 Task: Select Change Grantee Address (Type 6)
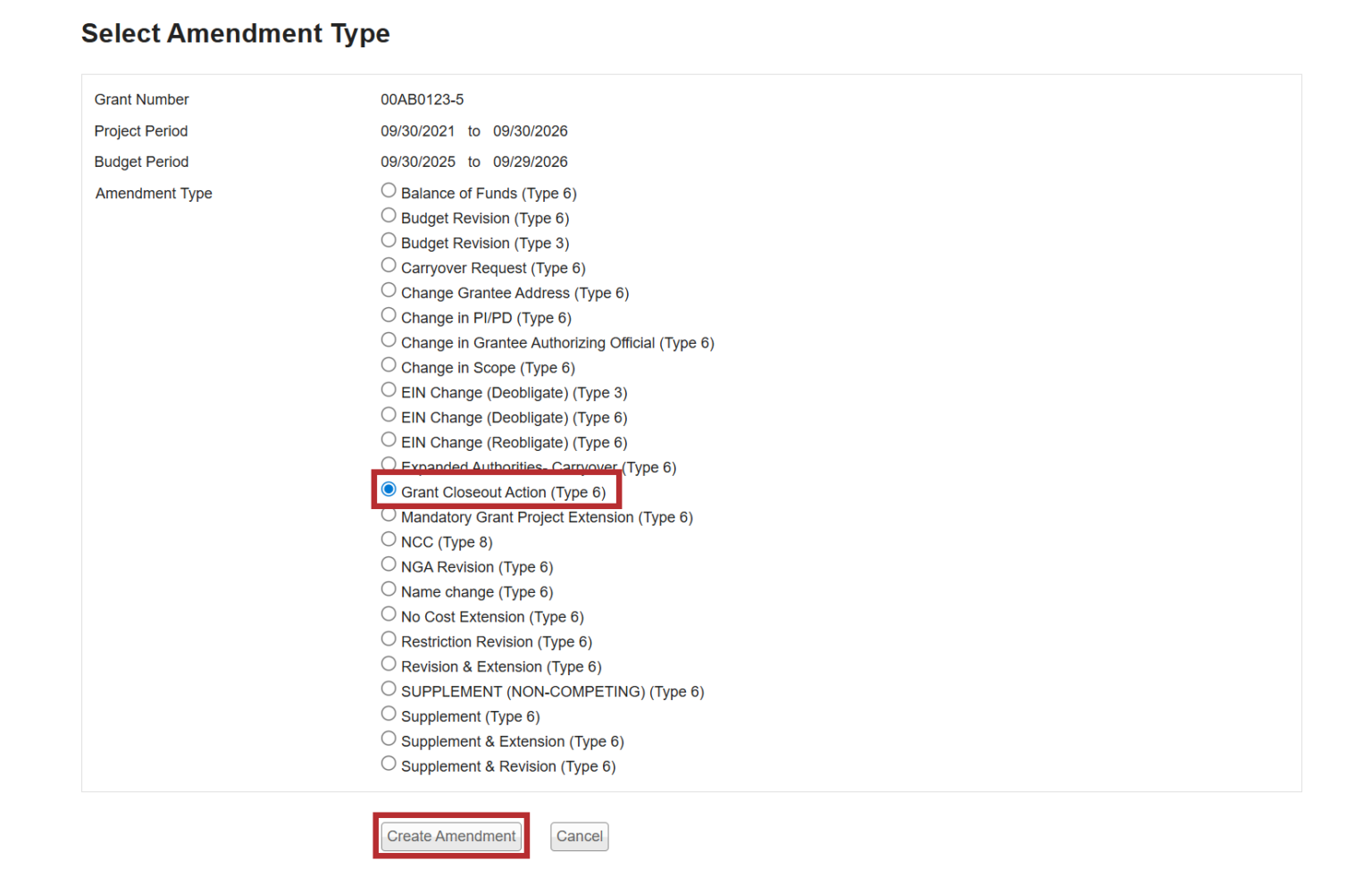click(x=389, y=291)
